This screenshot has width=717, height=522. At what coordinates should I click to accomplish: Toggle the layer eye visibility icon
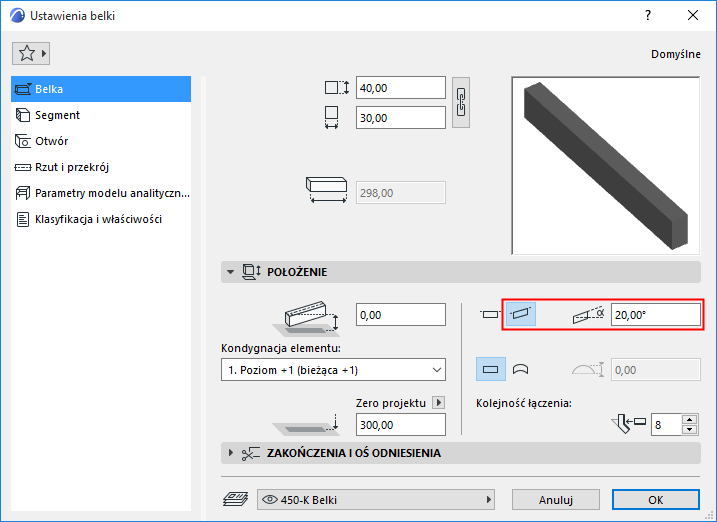(270, 500)
